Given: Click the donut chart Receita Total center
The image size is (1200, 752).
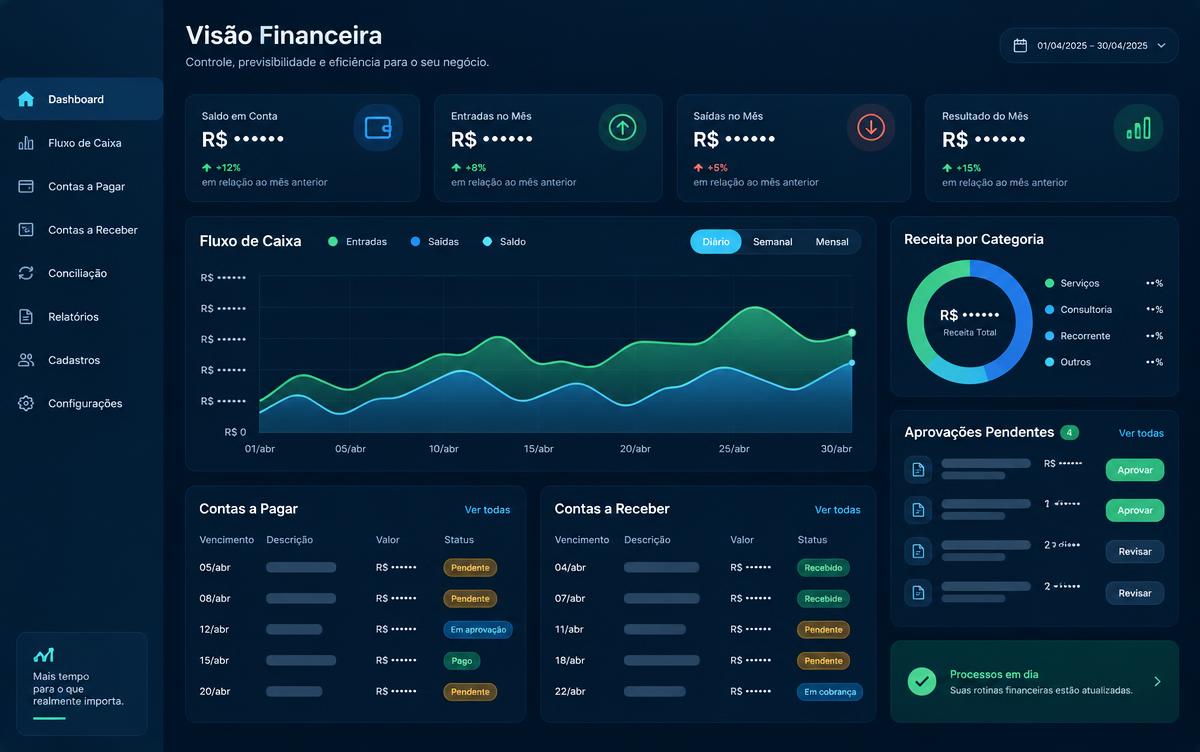Looking at the screenshot, I should [970, 322].
